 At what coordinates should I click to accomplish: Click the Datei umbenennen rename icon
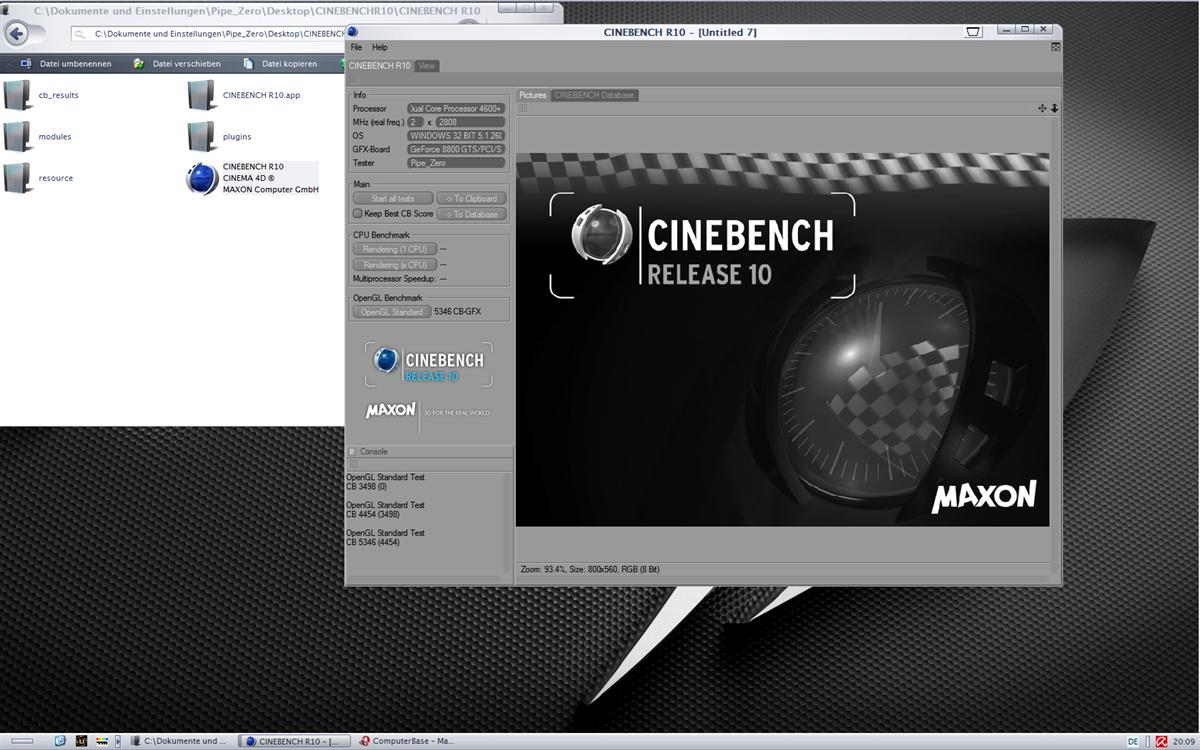[x=26, y=63]
